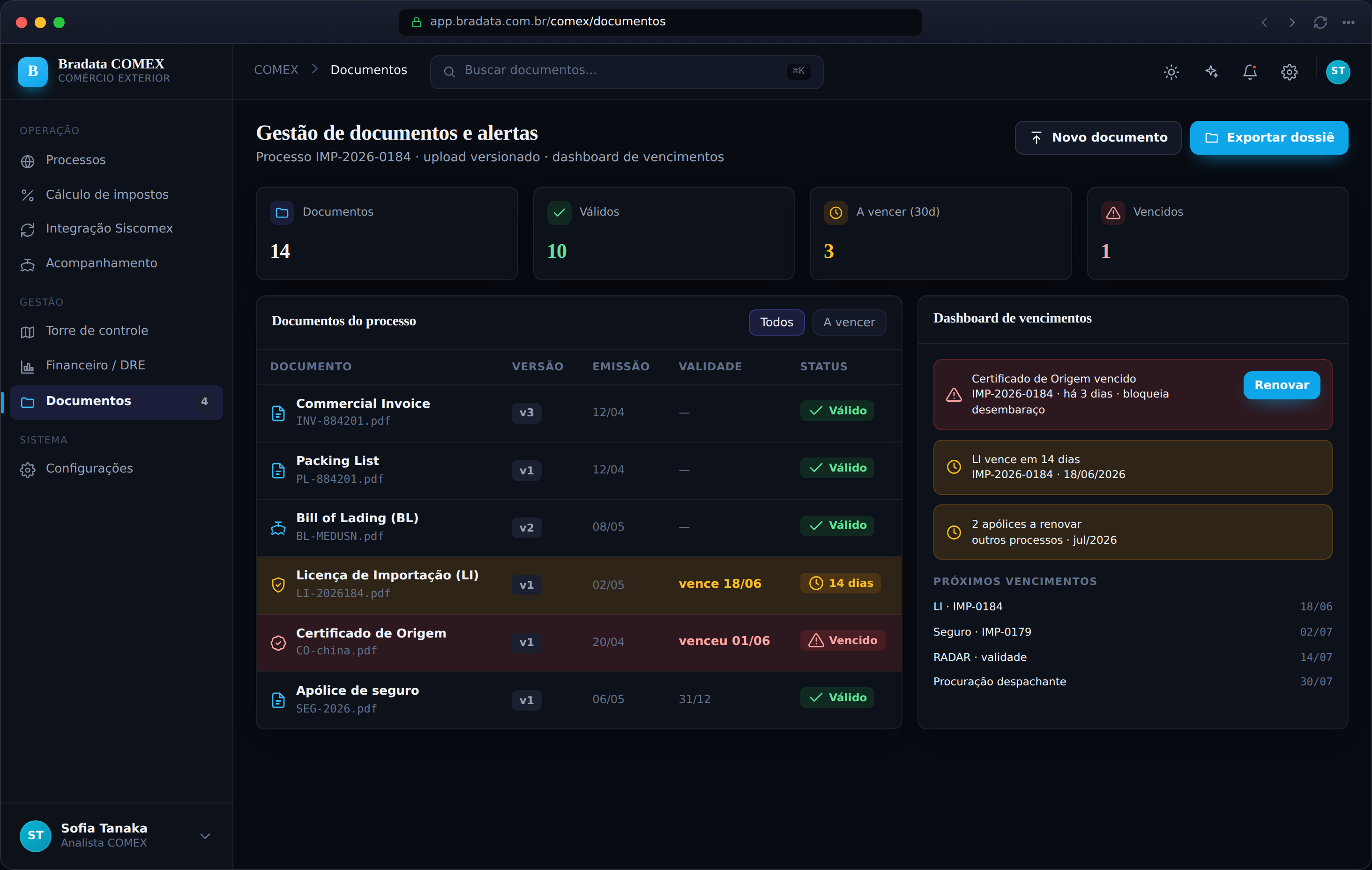This screenshot has width=1372, height=870.
Task: Focus the Buscar documentos search field
Action: pos(626,71)
